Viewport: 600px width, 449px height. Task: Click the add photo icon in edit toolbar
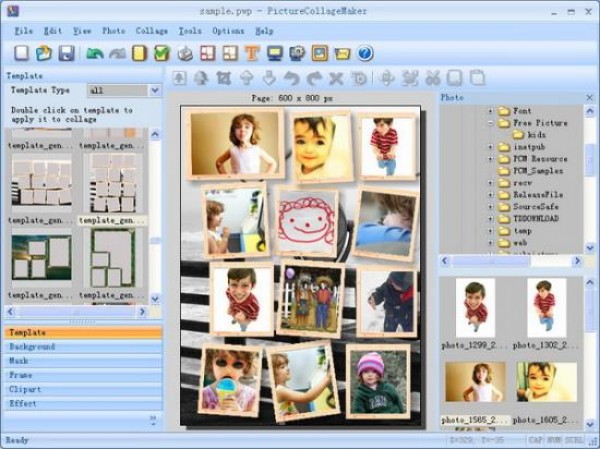tap(179, 78)
